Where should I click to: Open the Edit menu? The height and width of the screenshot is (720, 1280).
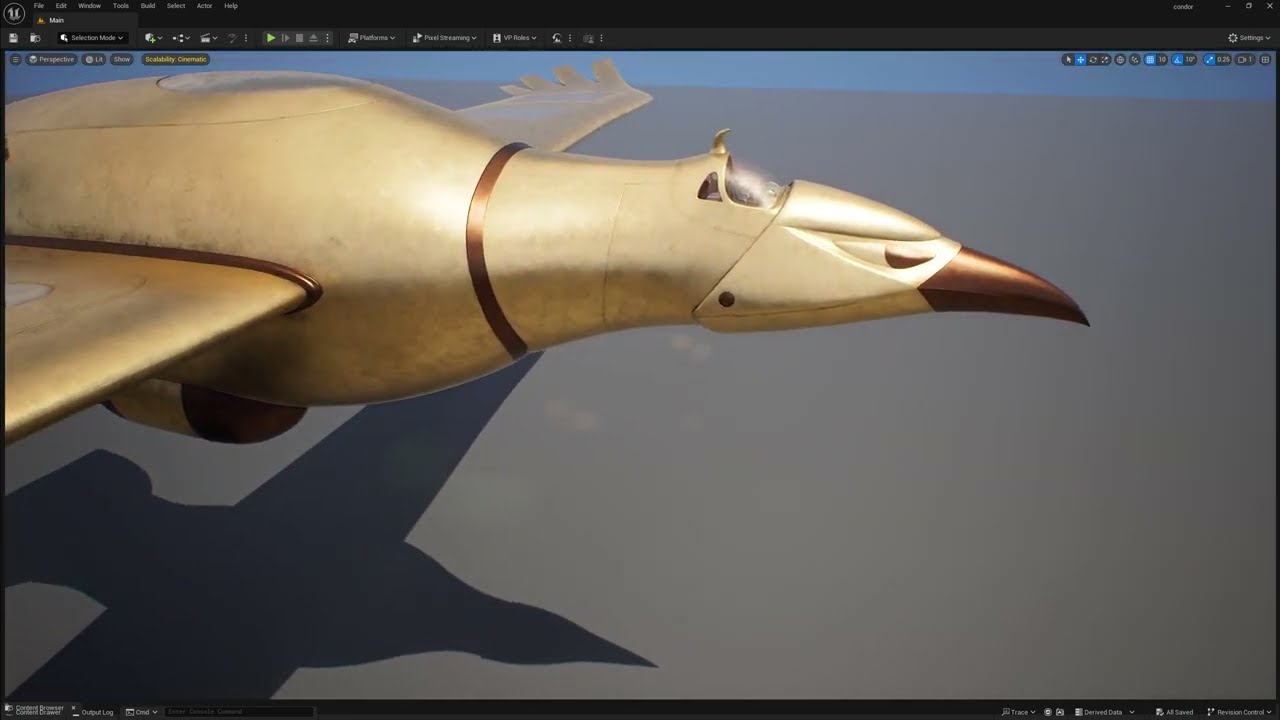(x=61, y=6)
